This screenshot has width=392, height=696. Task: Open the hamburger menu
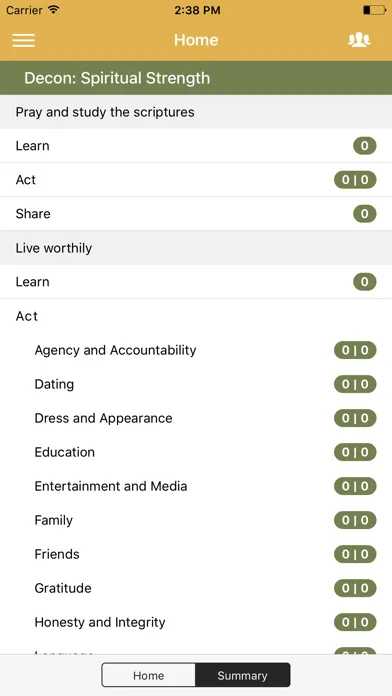24,40
